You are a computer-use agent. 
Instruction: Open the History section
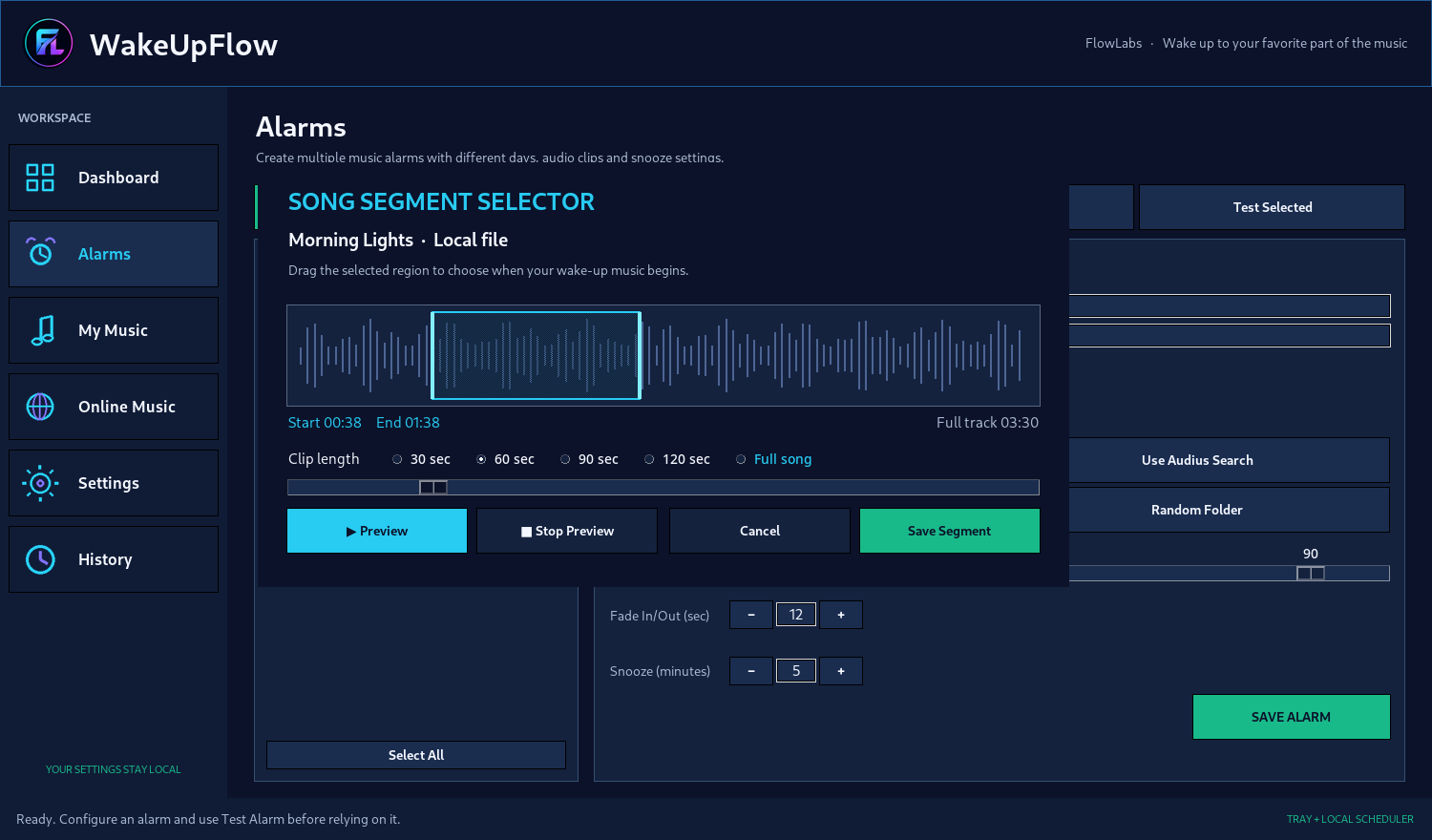click(x=114, y=559)
